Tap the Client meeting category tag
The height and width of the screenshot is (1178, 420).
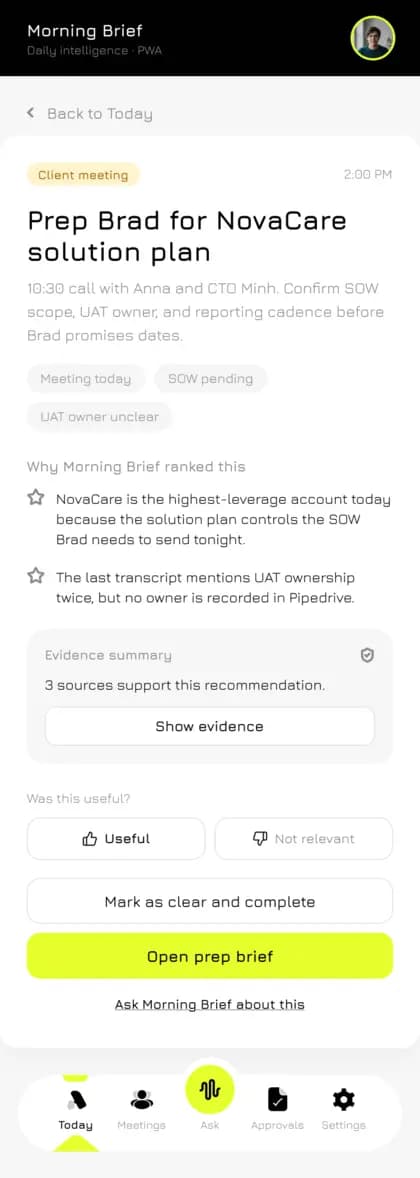point(83,175)
